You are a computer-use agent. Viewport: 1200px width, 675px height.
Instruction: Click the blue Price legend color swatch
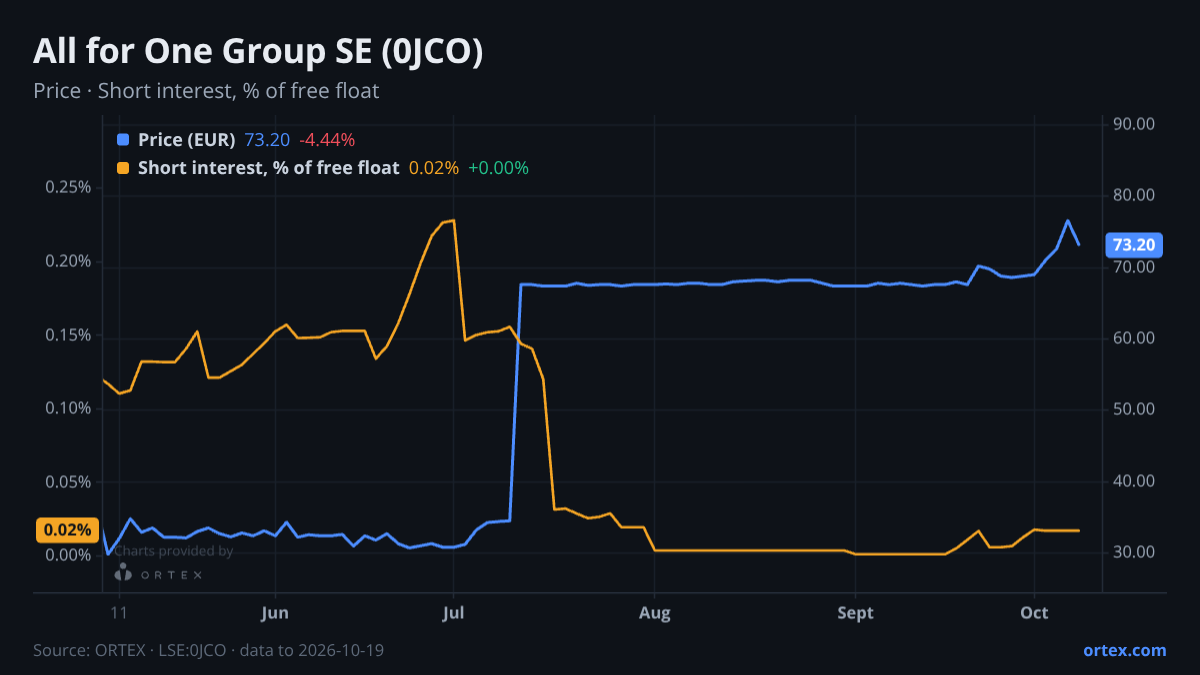coord(123,140)
